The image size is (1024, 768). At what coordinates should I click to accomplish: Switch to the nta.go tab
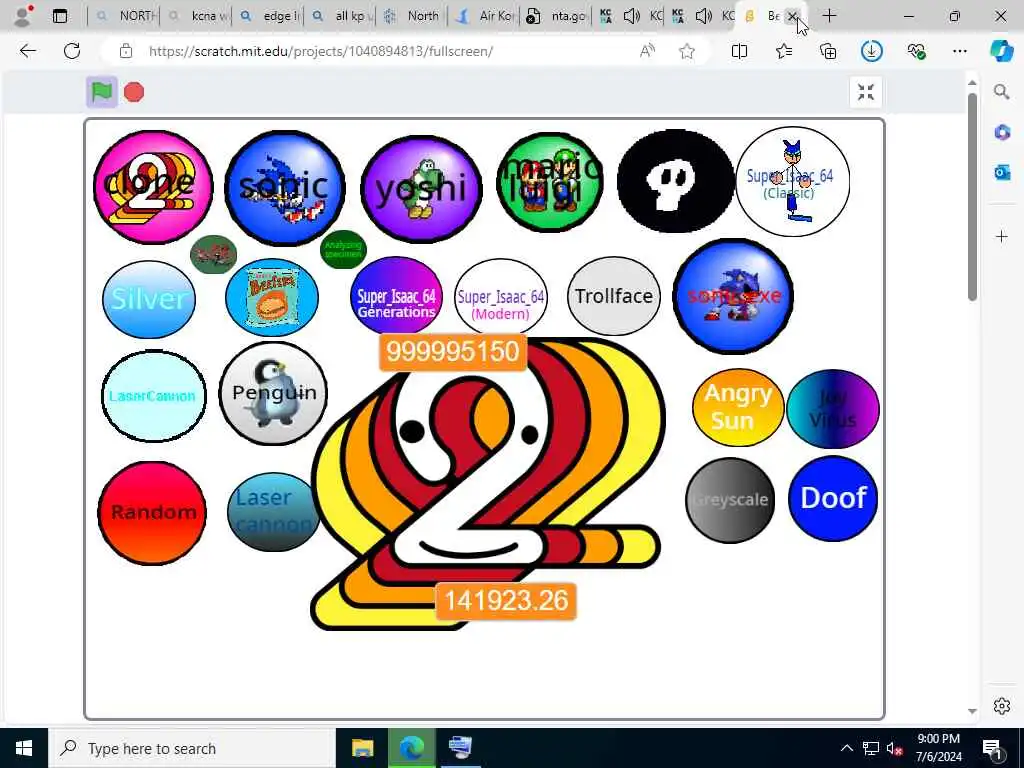[x=556, y=16]
